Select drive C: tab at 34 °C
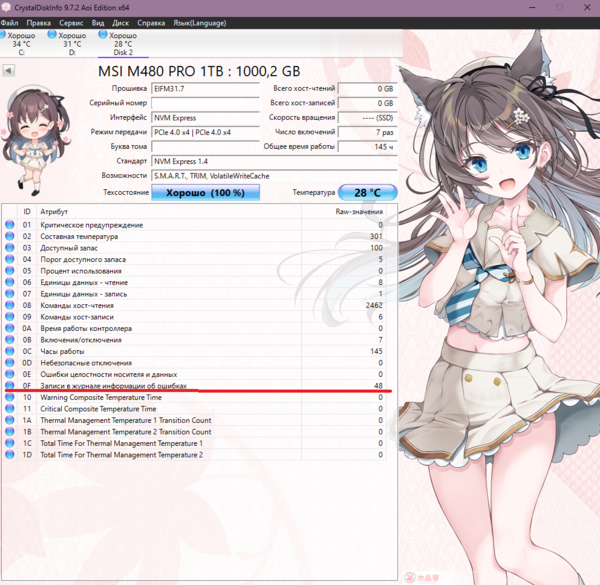 pos(20,44)
